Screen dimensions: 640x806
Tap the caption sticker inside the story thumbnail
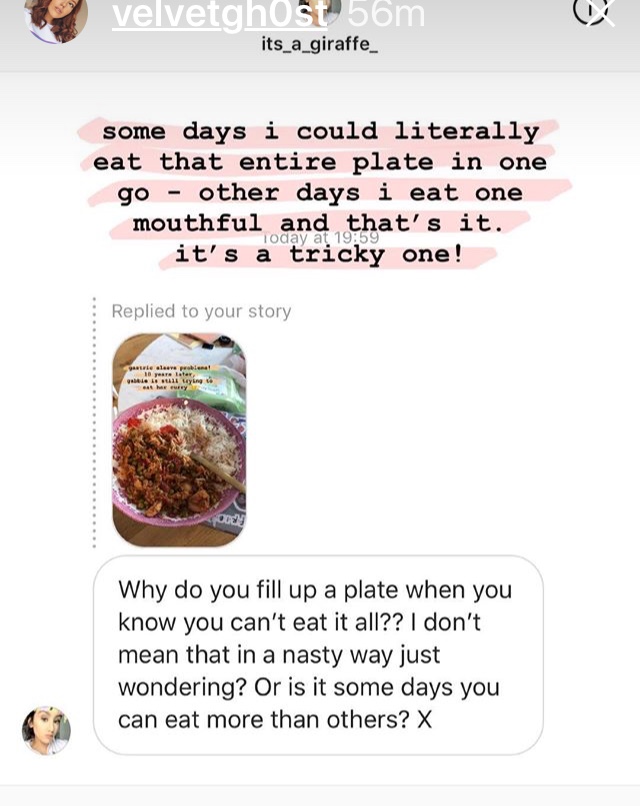coord(174,377)
